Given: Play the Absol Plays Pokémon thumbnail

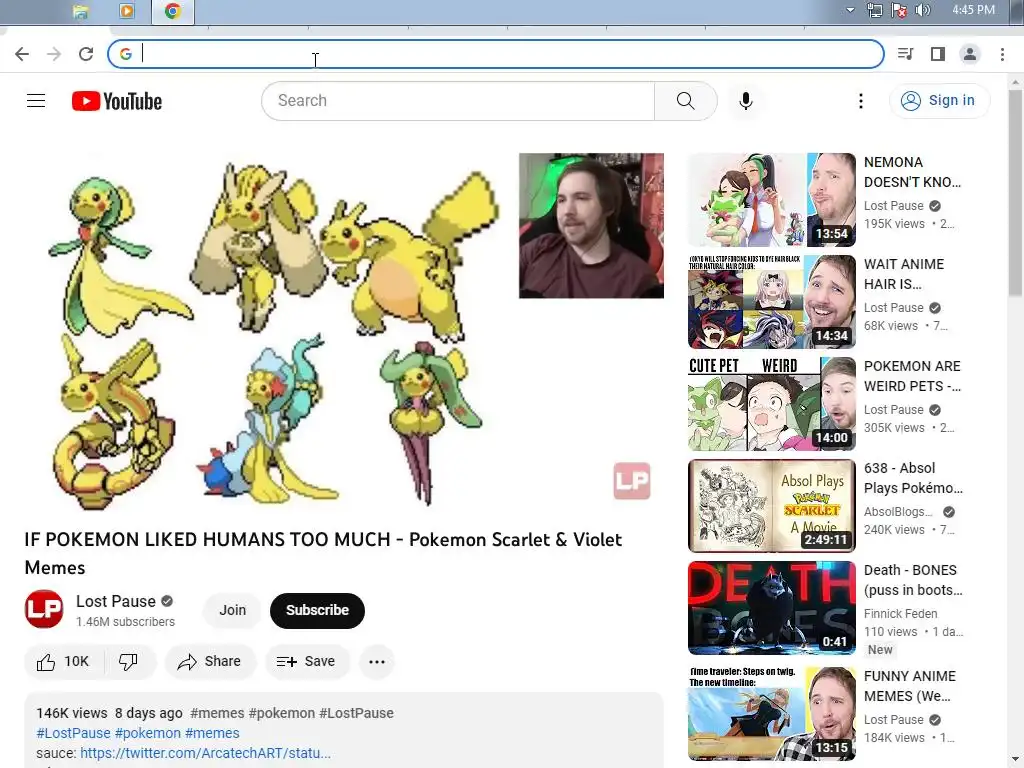Looking at the screenshot, I should pyautogui.click(x=772, y=505).
